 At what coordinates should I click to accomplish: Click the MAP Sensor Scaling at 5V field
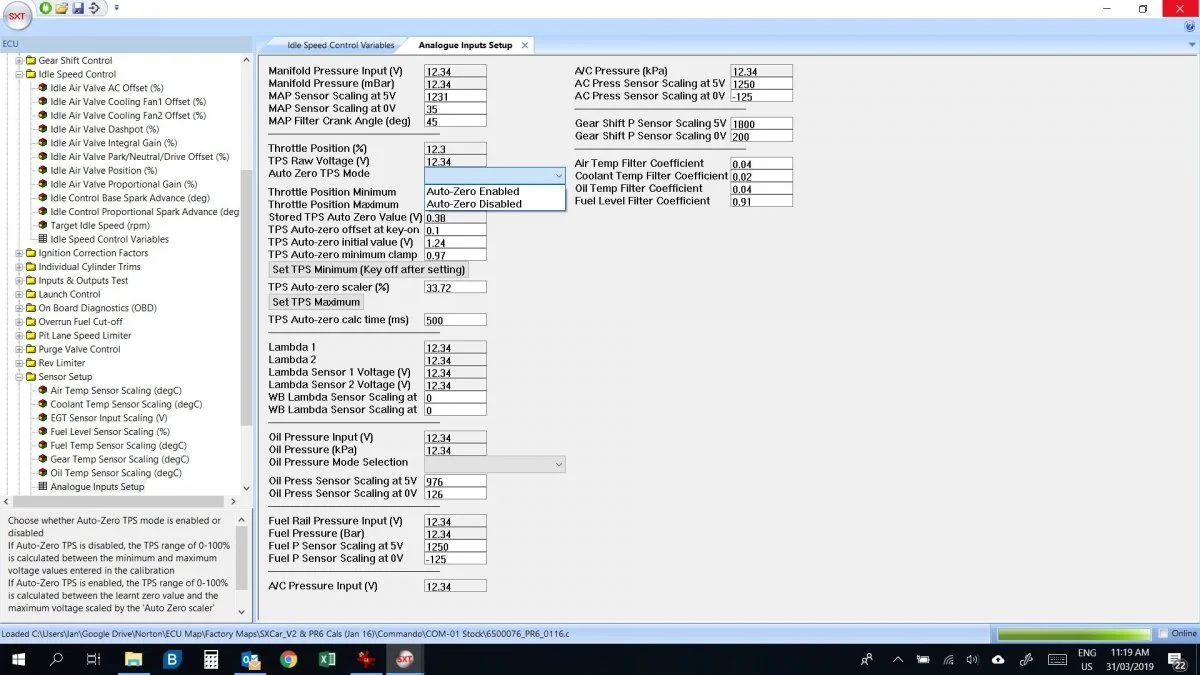tap(455, 97)
